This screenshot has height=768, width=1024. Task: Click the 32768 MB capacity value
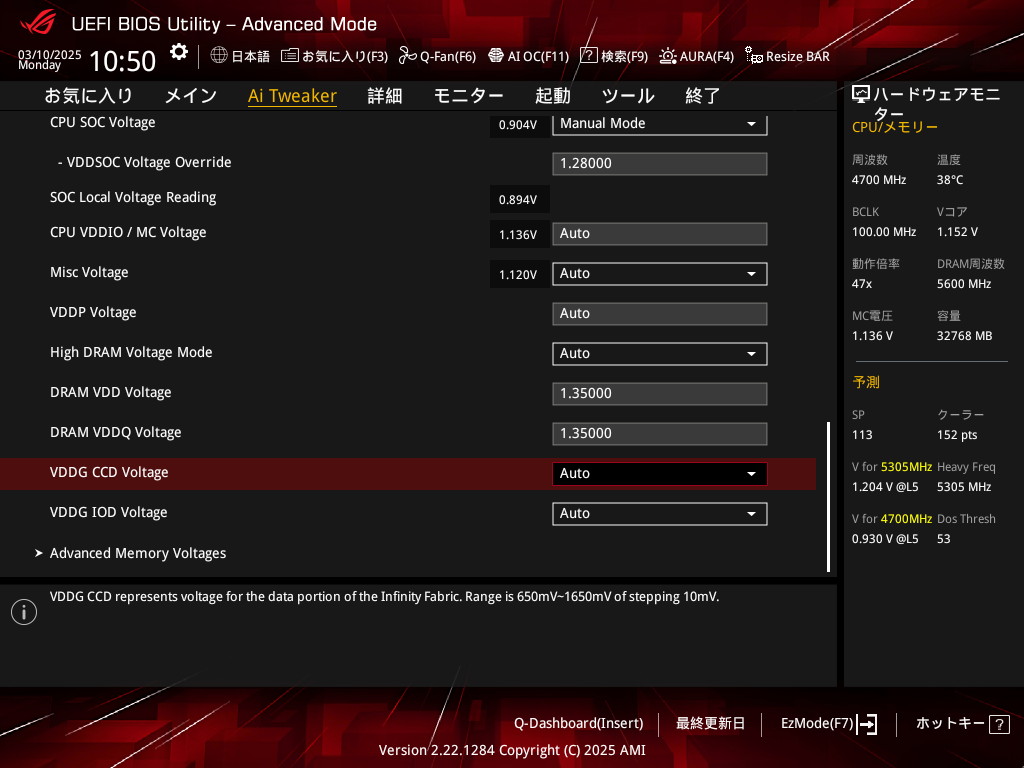tap(965, 336)
